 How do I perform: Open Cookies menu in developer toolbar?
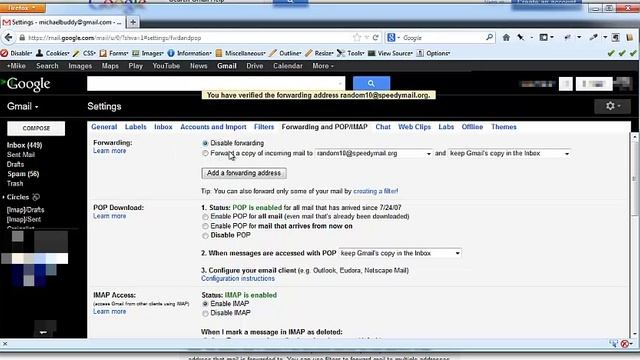click(53, 53)
